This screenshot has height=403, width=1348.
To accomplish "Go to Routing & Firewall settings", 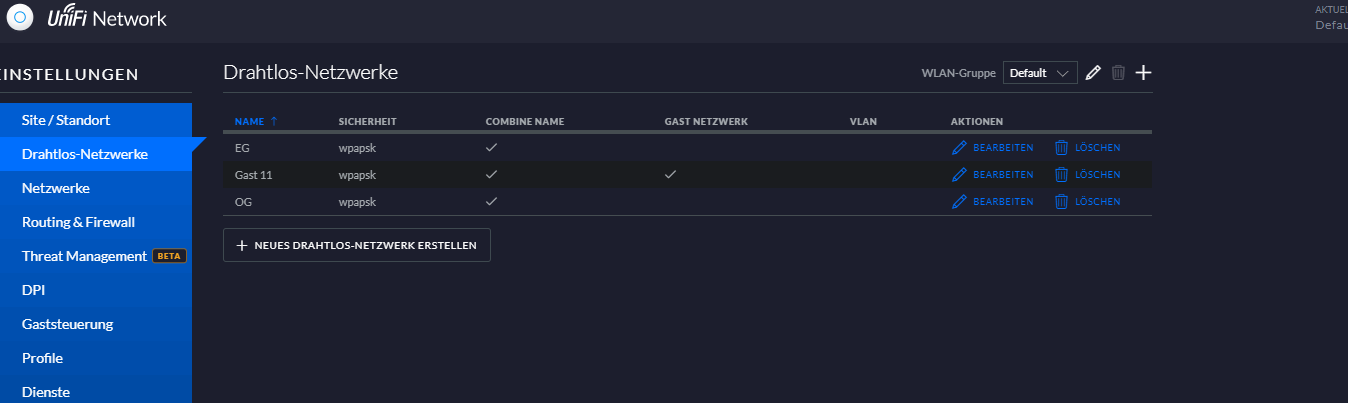I will (x=78, y=222).
